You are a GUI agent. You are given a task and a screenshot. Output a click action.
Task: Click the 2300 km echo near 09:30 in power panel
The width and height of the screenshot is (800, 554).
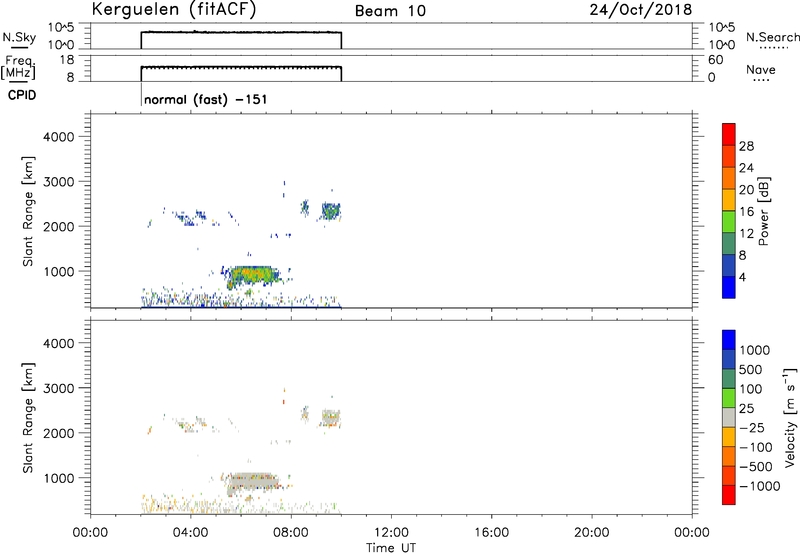pyautogui.click(x=331, y=210)
